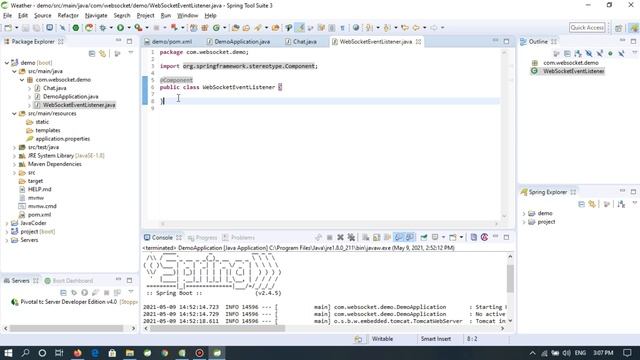Expand demo in Spring Explorer

pyautogui.click(x=524, y=213)
